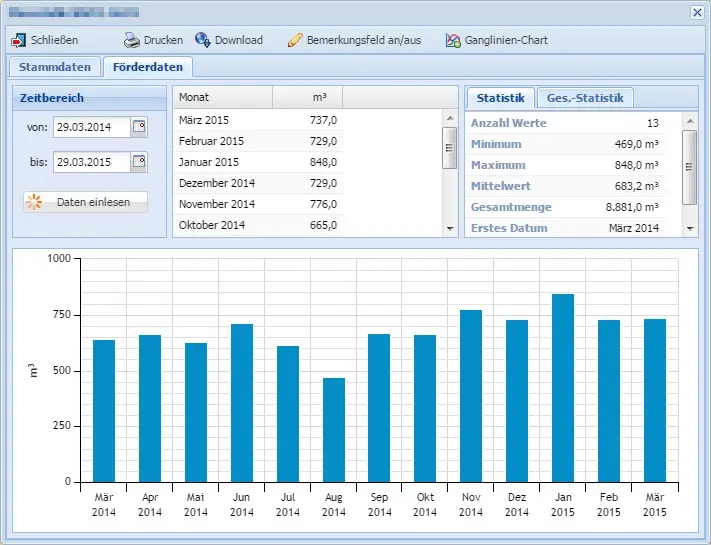Click the Daten einlesen spinner icon
The width and height of the screenshot is (711, 545).
coord(34,202)
